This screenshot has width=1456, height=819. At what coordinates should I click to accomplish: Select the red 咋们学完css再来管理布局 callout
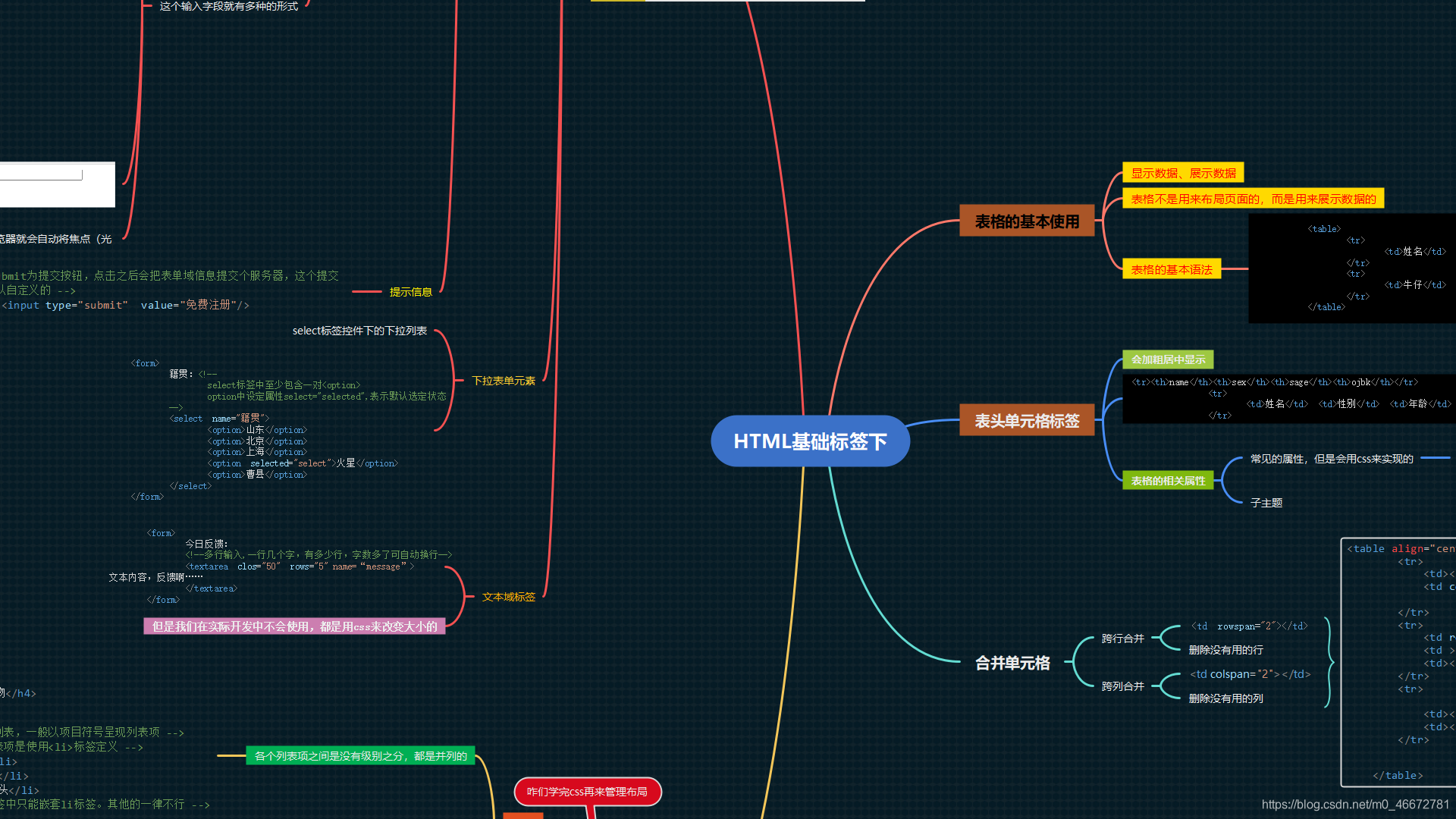pos(587,792)
